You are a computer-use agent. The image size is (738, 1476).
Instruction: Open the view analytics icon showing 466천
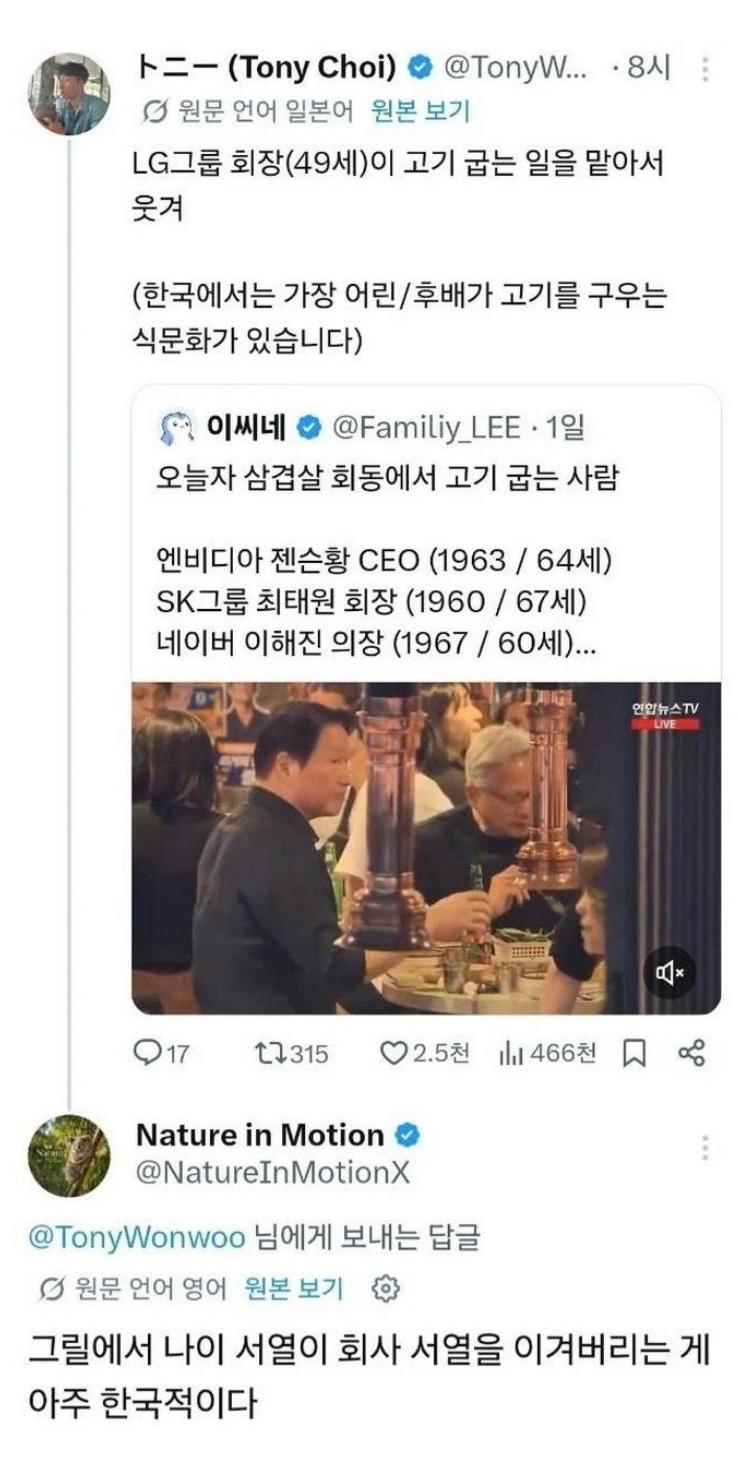(x=511, y=1053)
